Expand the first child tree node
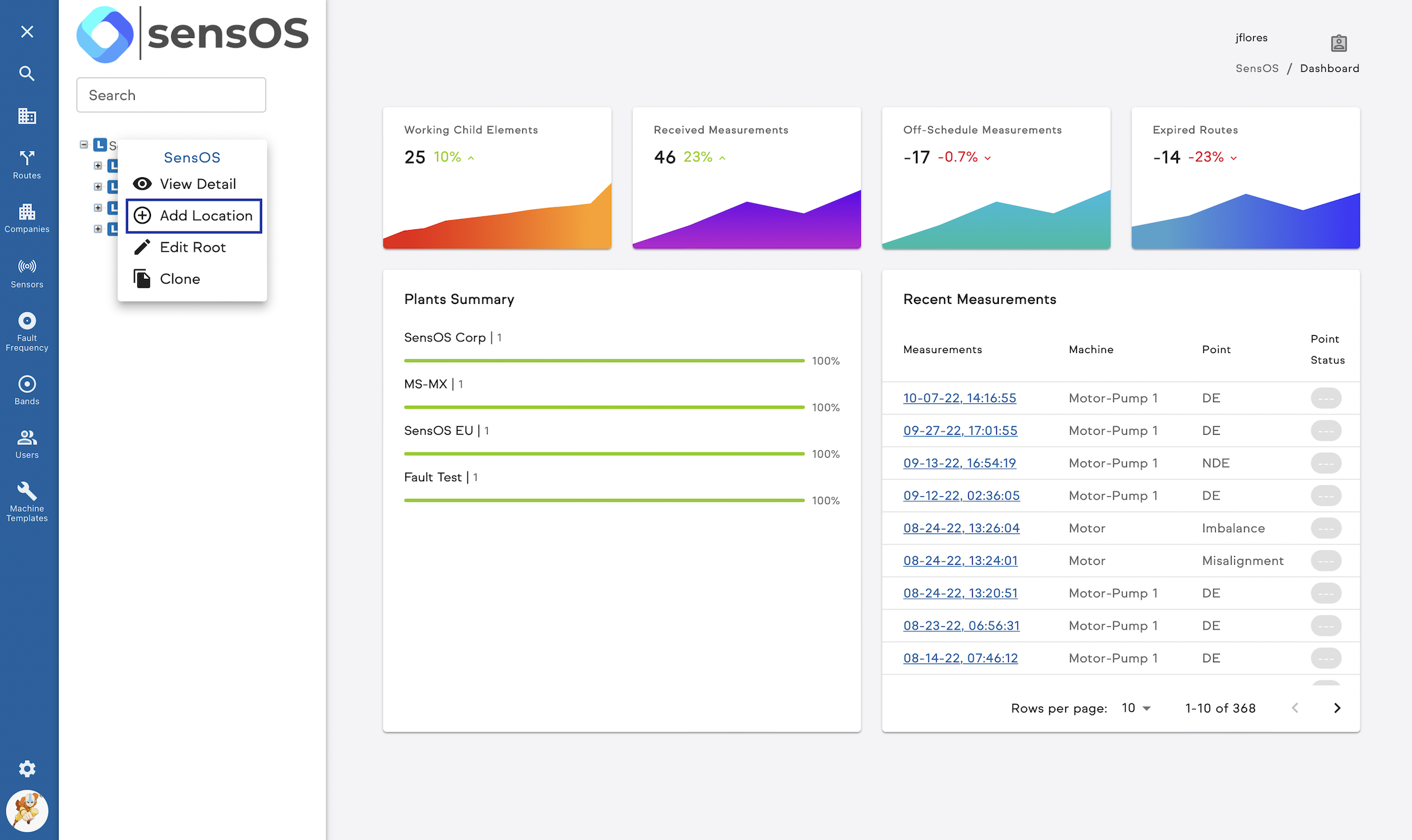Screen dimensions: 1412x840 (x=97, y=165)
